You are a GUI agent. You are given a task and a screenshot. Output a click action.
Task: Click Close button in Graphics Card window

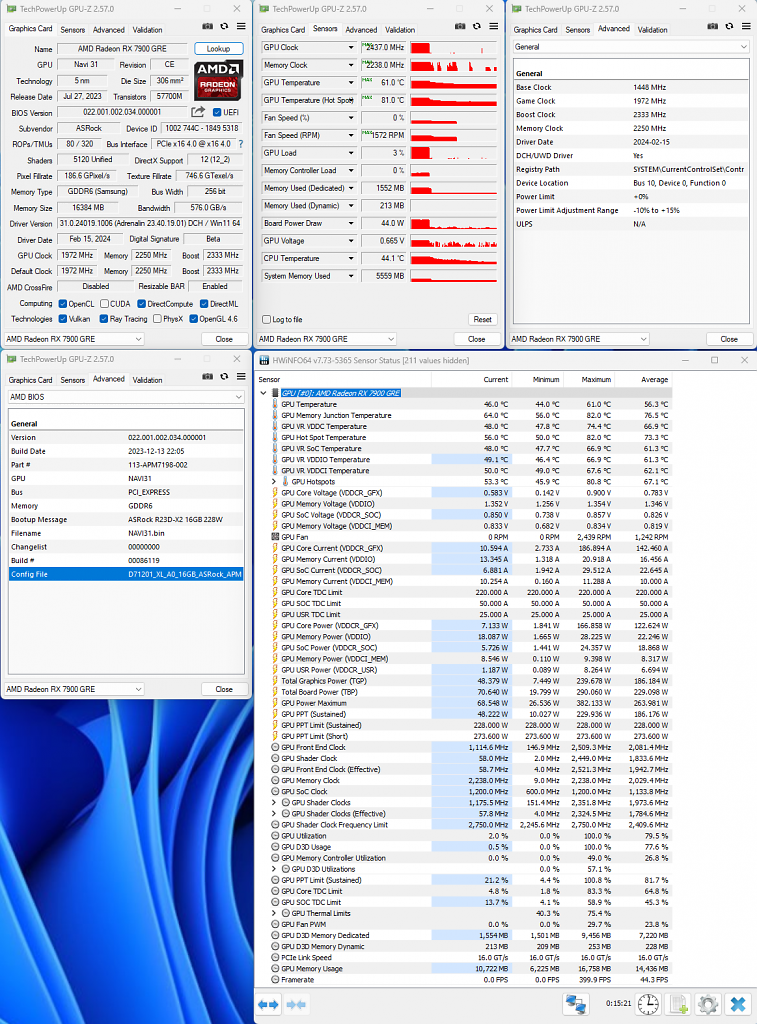tap(224, 339)
